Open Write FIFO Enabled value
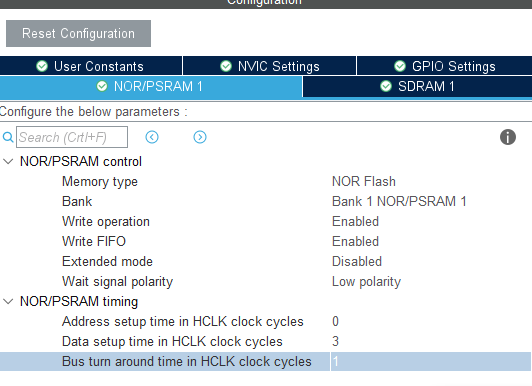Image resolution: width=532 pixels, height=386 pixels. coord(355,242)
